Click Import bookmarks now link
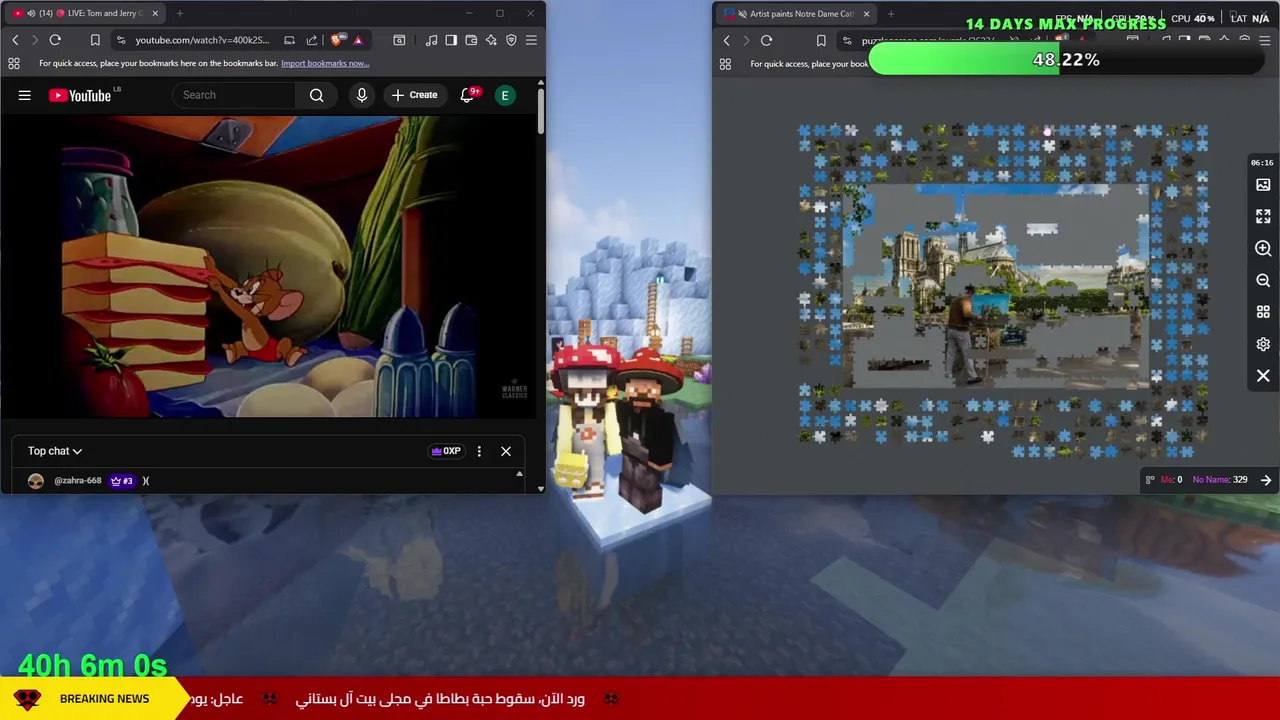 (x=325, y=63)
